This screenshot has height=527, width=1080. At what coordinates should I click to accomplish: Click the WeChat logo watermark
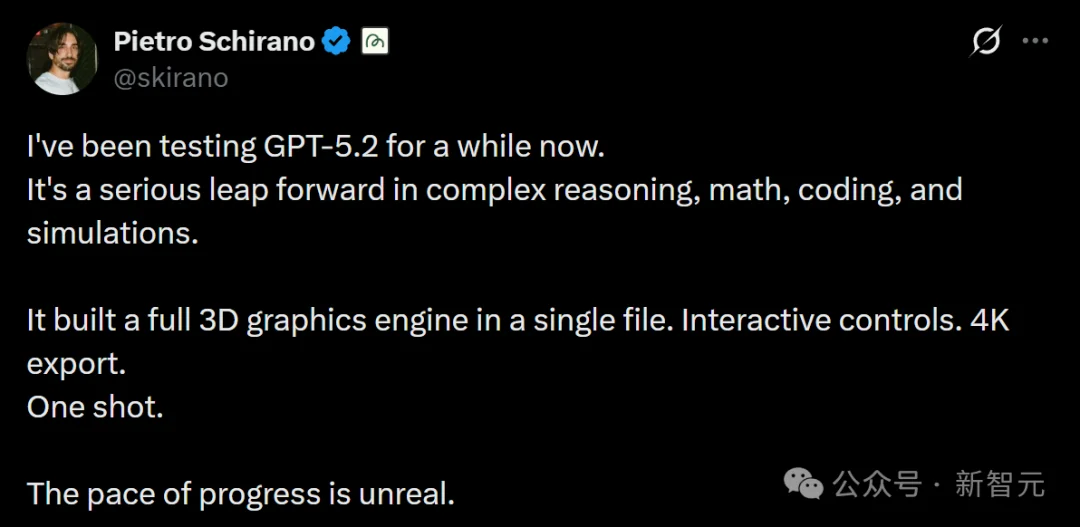click(803, 485)
